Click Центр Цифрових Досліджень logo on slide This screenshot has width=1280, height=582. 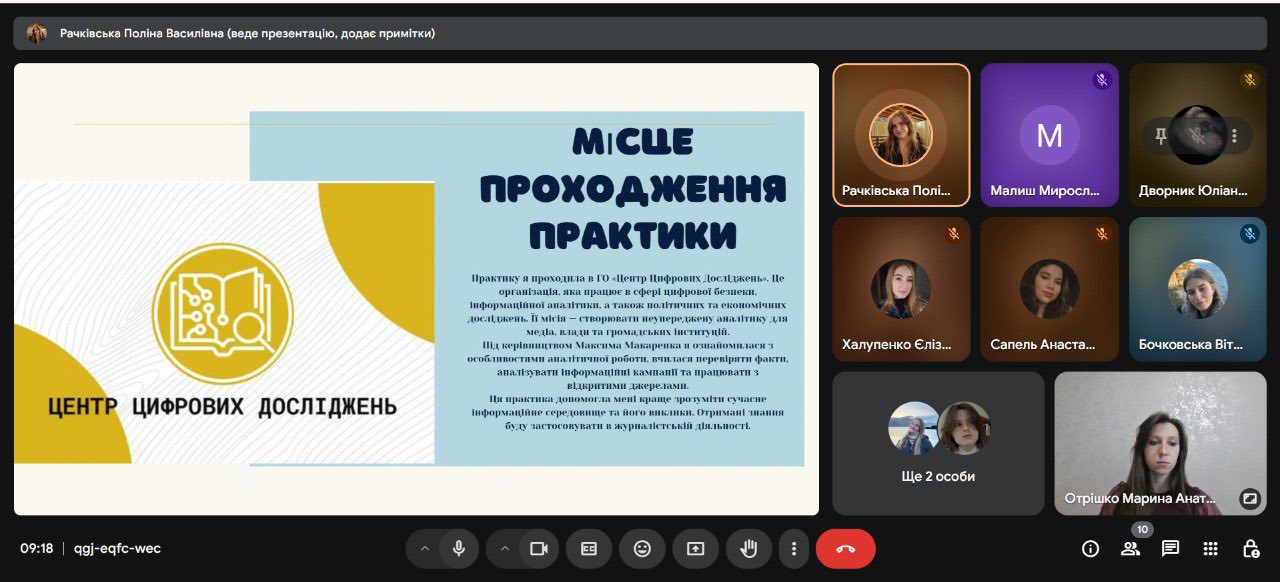222,314
